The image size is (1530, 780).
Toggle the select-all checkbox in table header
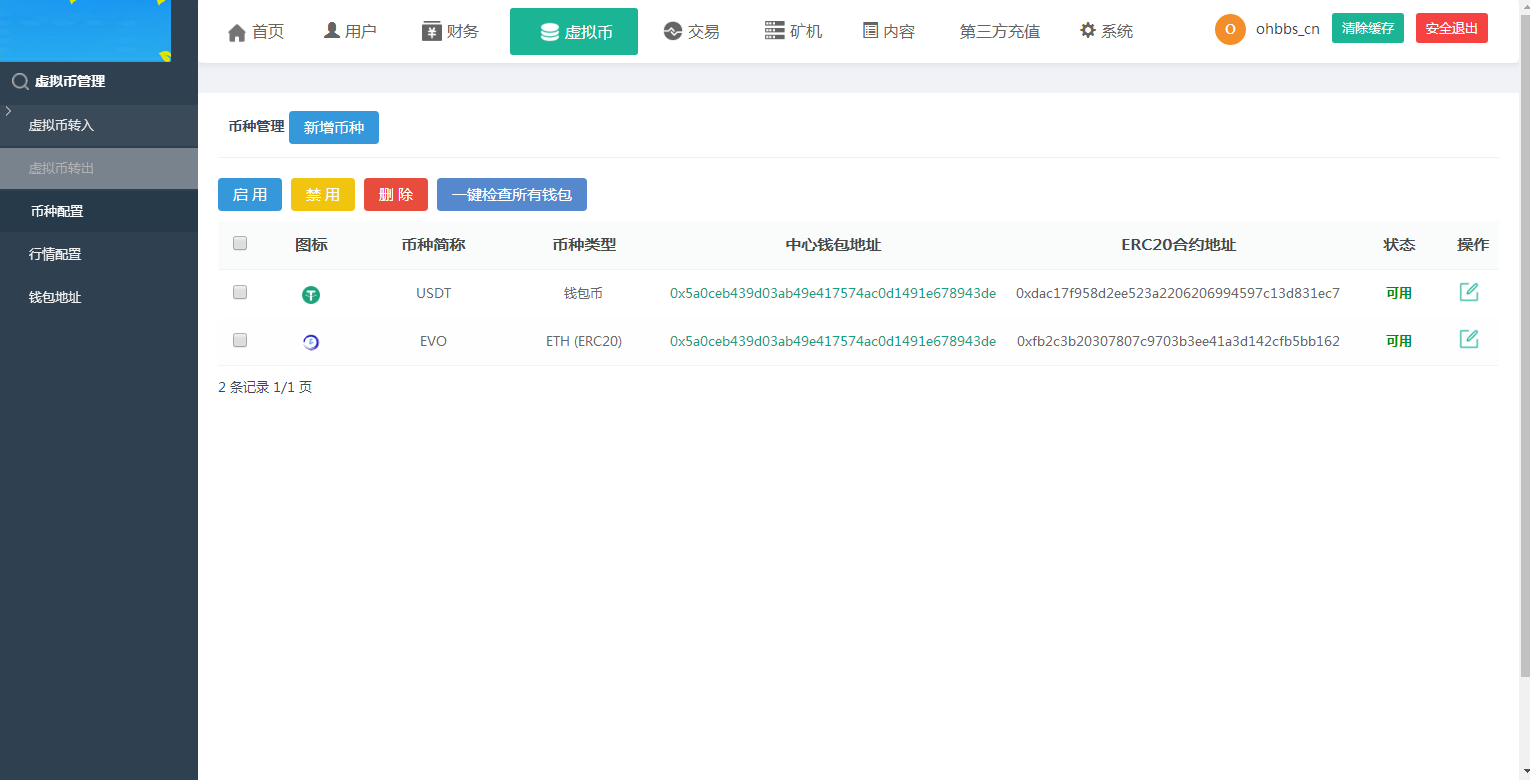240,243
